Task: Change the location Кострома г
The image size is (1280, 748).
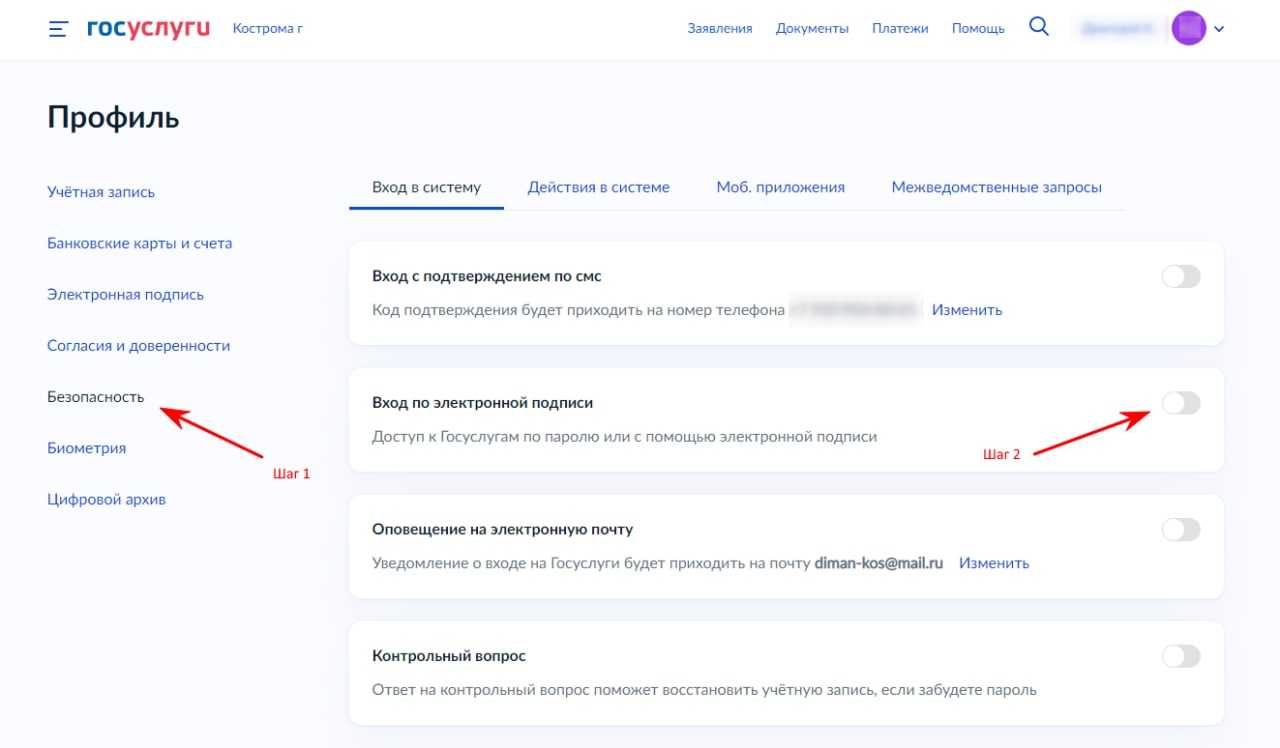Action: click(267, 28)
